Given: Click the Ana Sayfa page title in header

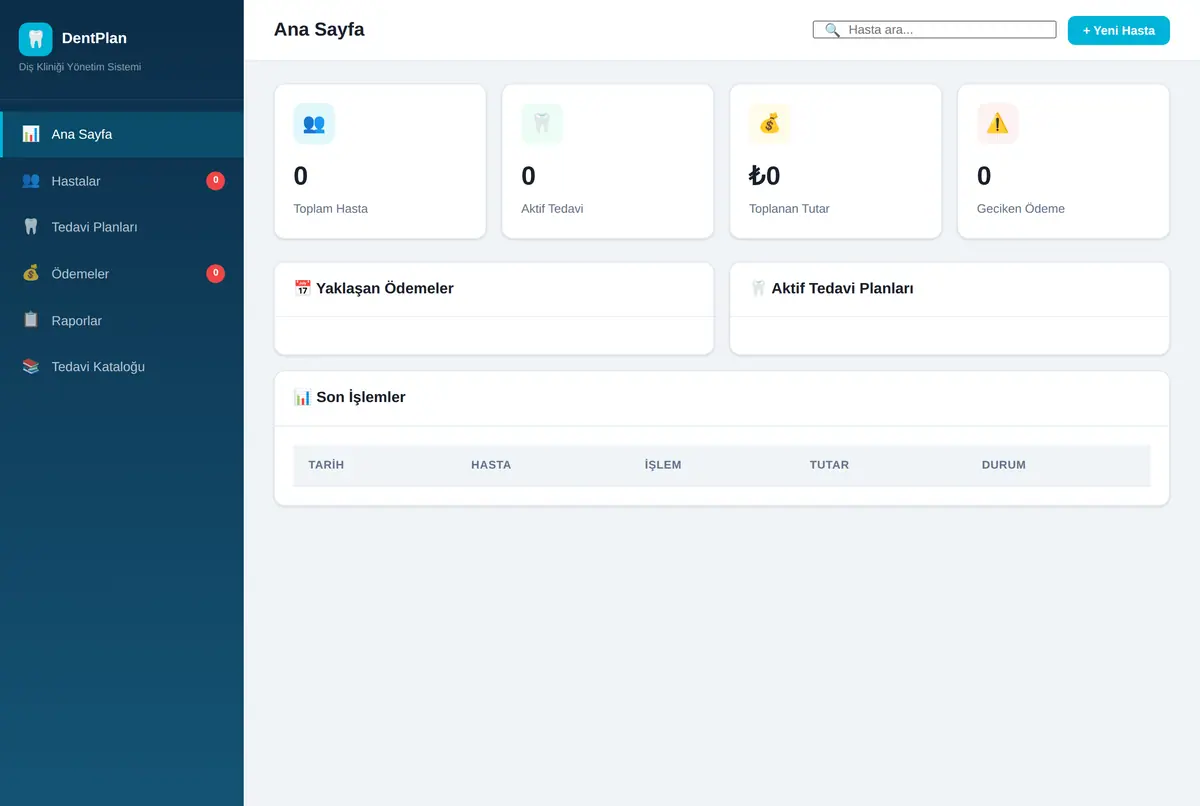Looking at the screenshot, I should click(x=319, y=30).
